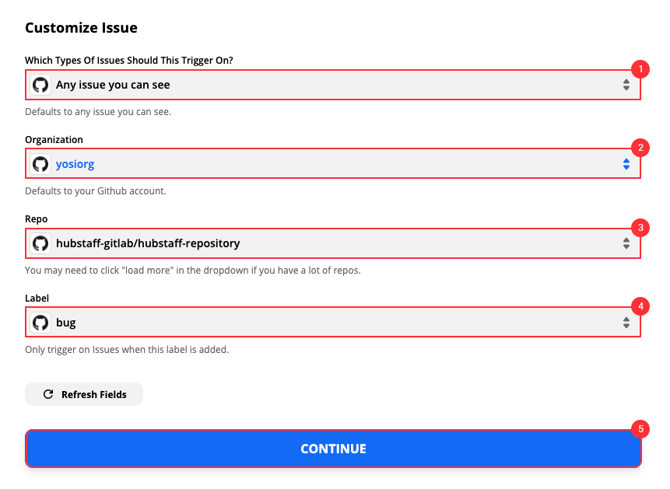This screenshot has height=489, width=670.
Task: Click GitHub icon in issue type field
Action: pyautogui.click(x=41, y=85)
